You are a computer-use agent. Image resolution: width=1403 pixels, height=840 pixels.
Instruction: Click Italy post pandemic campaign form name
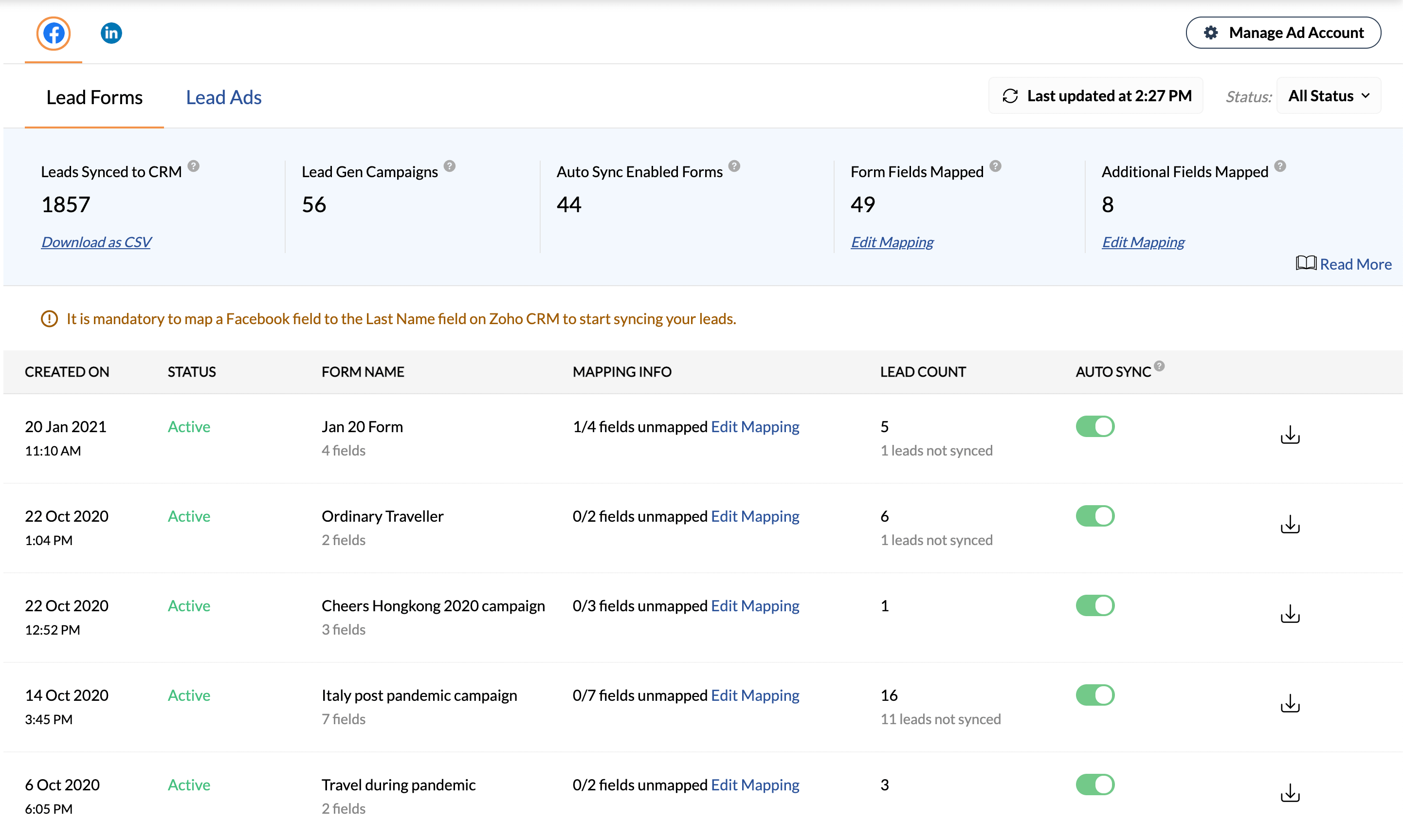coord(419,695)
